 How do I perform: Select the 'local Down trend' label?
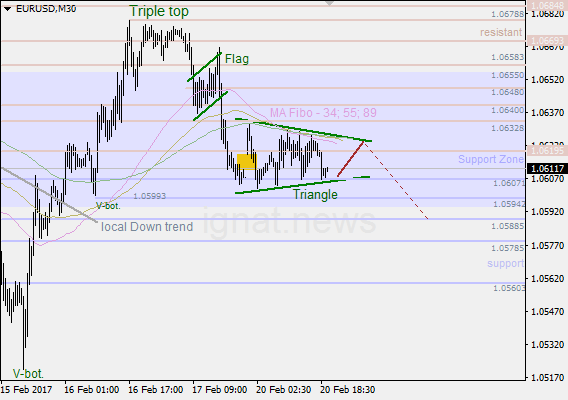[147, 227]
